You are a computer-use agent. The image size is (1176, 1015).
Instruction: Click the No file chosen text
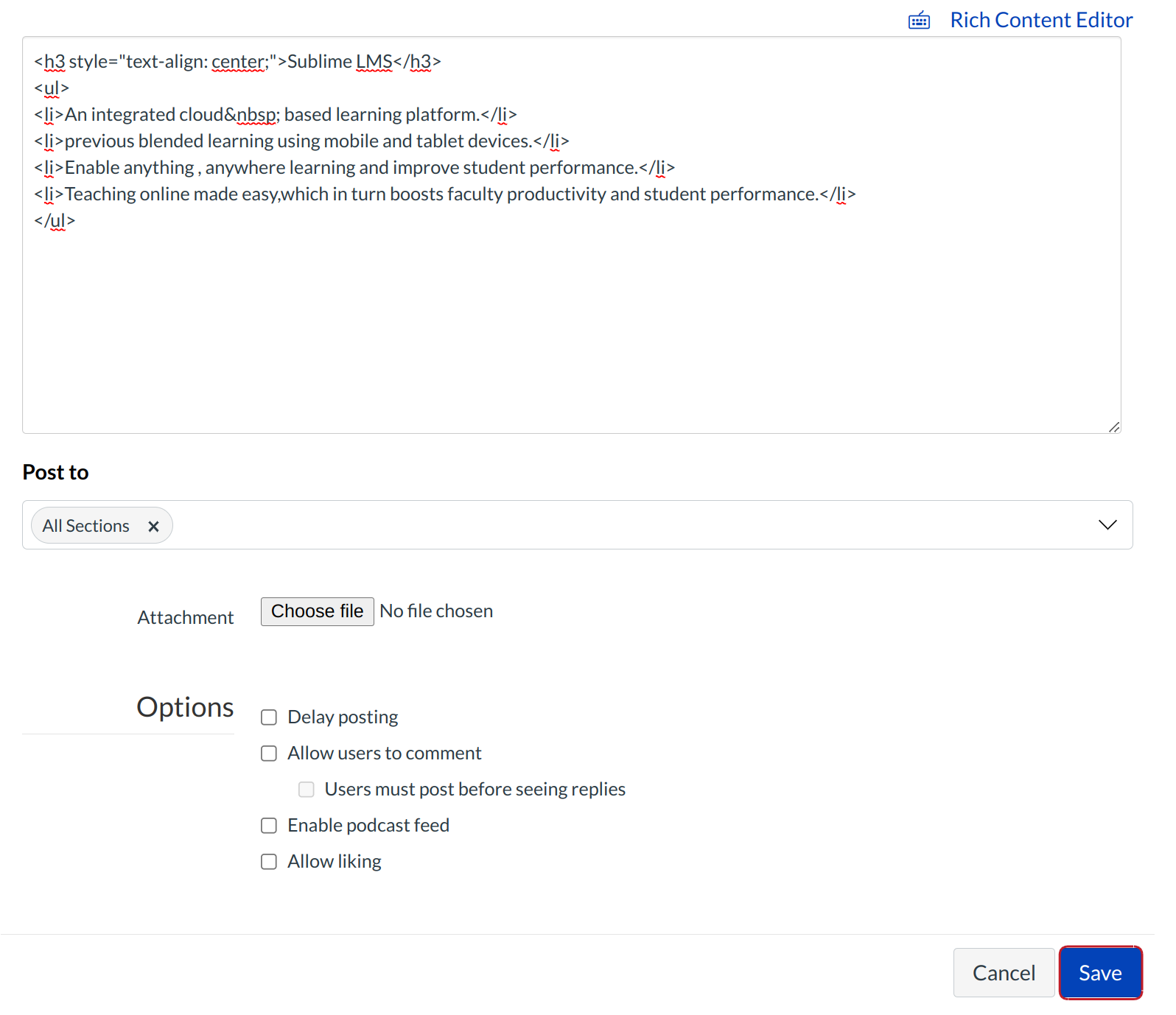436,611
